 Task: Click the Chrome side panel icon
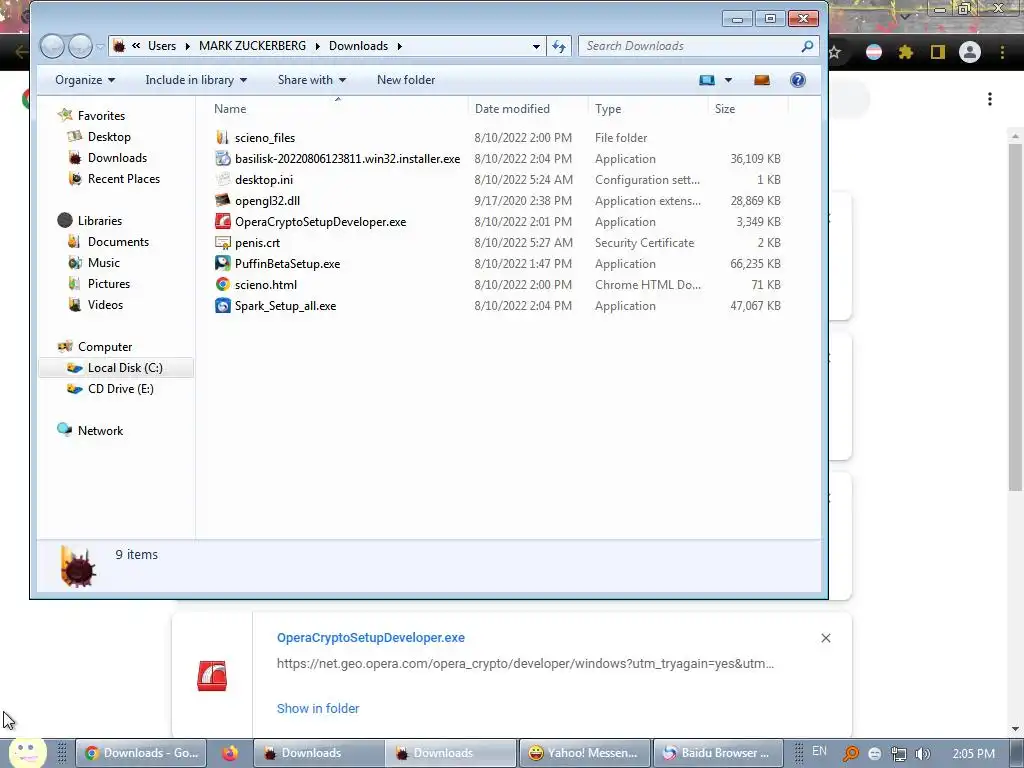click(x=938, y=52)
